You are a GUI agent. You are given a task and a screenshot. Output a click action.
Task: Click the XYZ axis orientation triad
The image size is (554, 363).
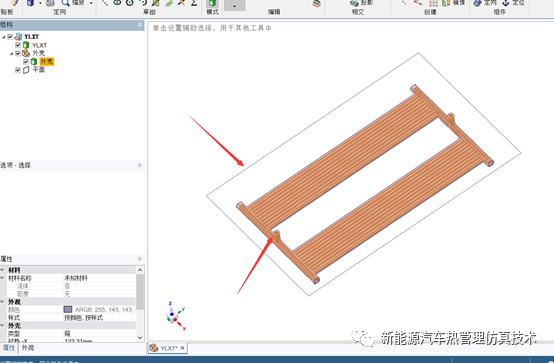[175, 316]
